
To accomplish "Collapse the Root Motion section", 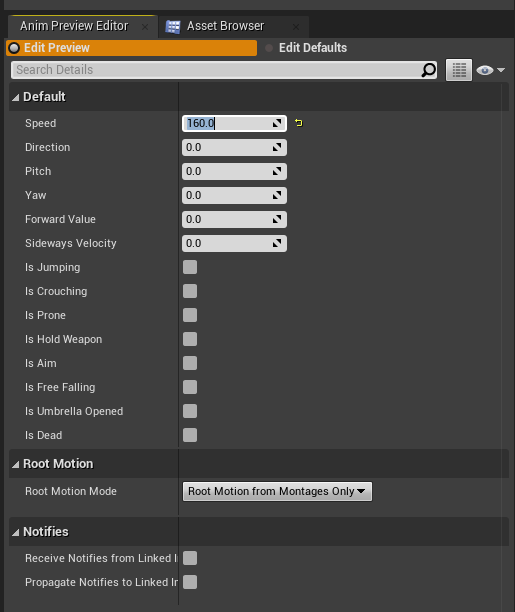I will [15, 464].
